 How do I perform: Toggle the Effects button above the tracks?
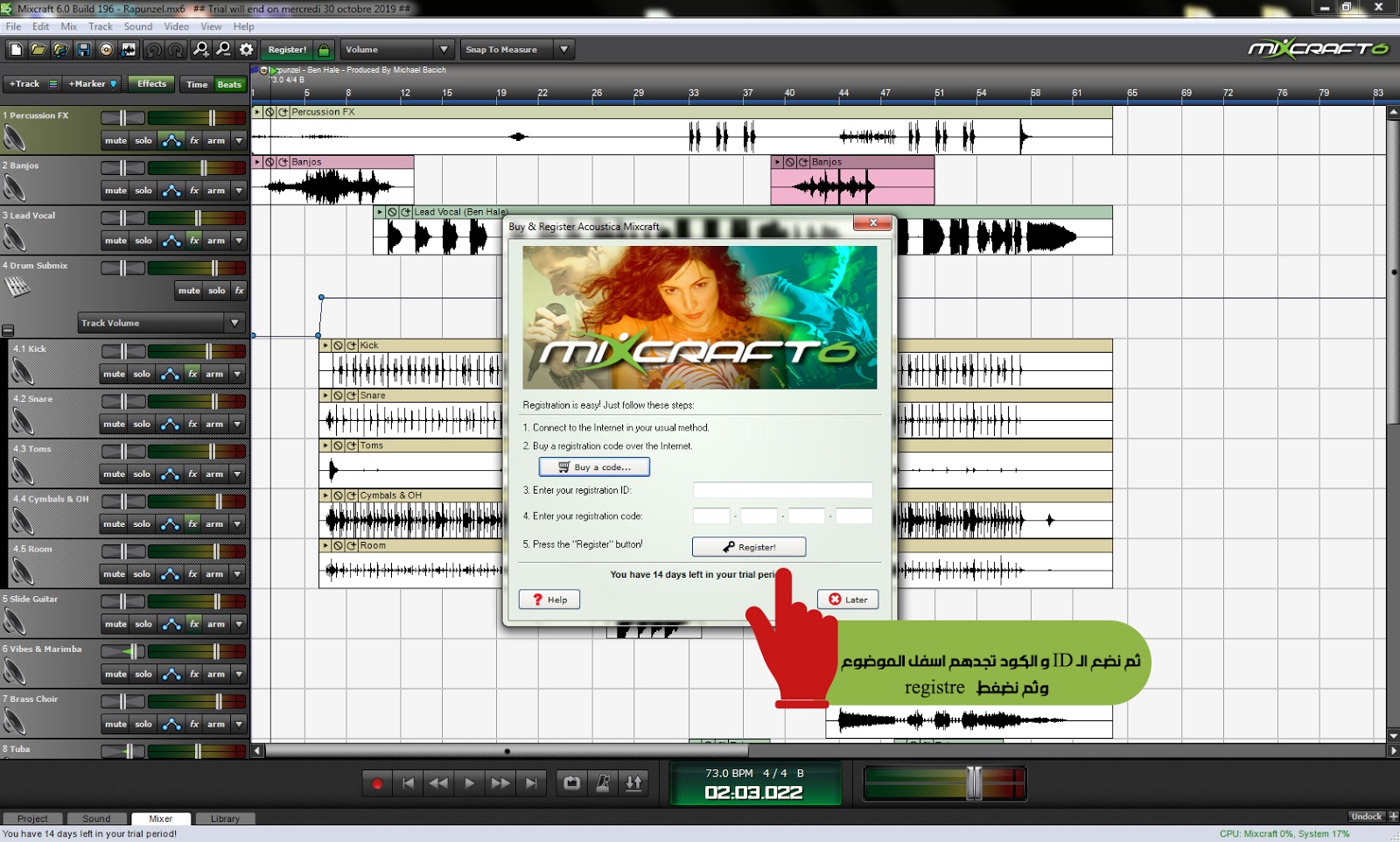(151, 84)
